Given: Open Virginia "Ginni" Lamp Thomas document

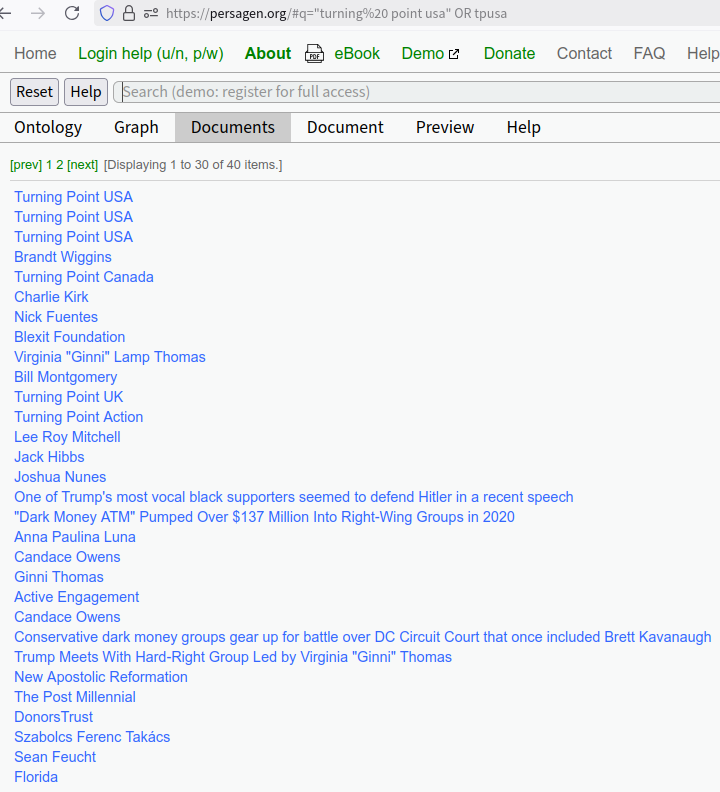Looking at the screenshot, I should [110, 357].
